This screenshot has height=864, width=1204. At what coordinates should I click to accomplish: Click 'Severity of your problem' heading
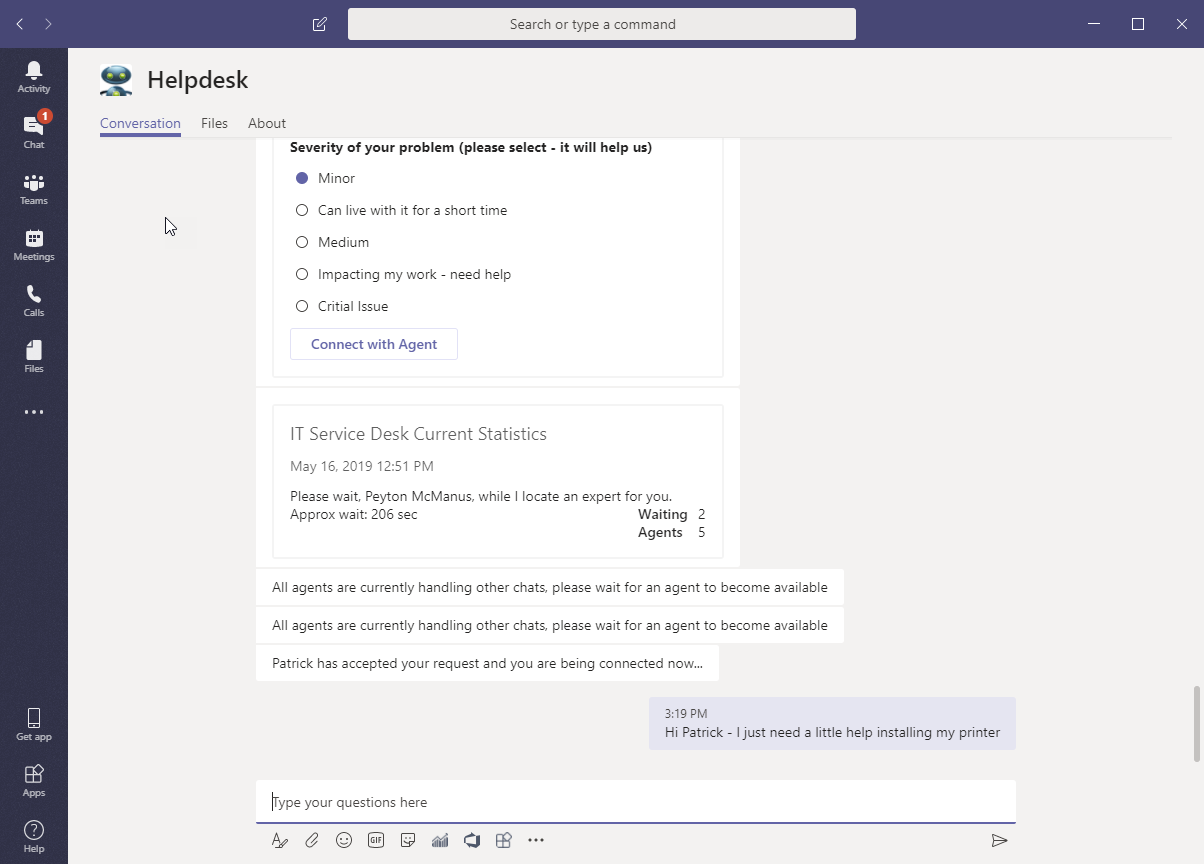(471, 147)
